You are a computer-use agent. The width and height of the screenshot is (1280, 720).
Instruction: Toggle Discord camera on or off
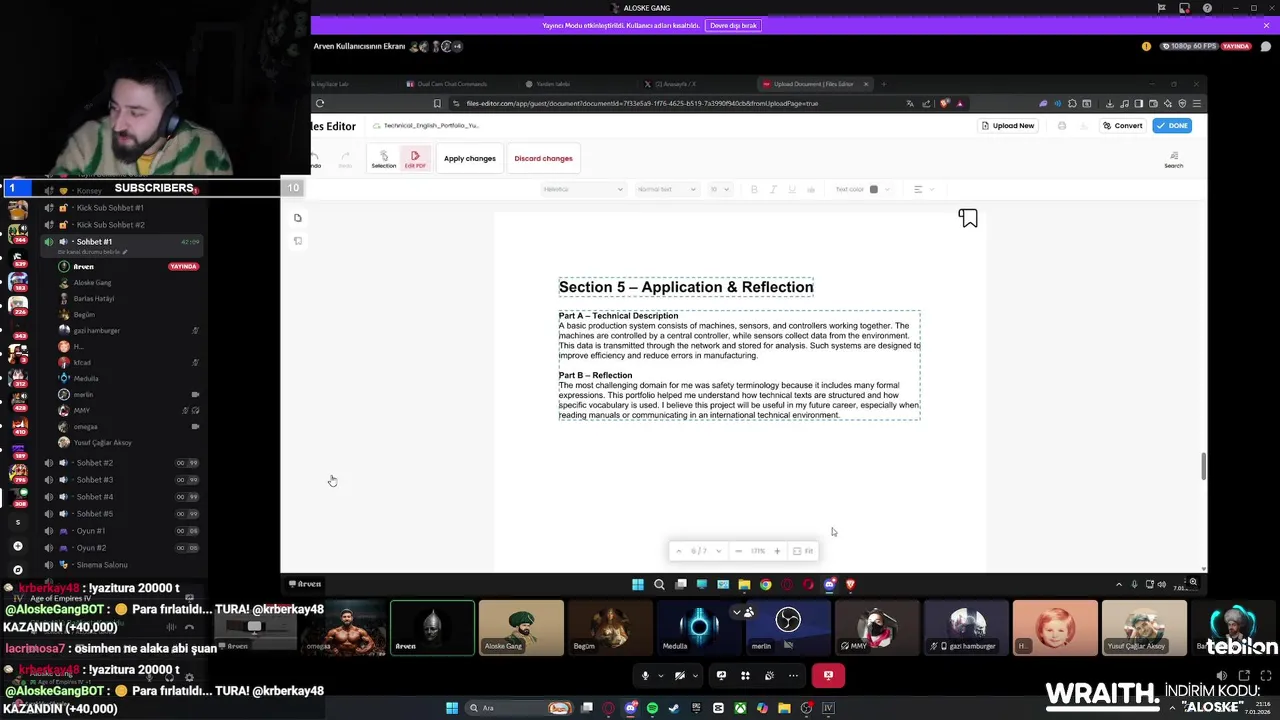pos(680,676)
